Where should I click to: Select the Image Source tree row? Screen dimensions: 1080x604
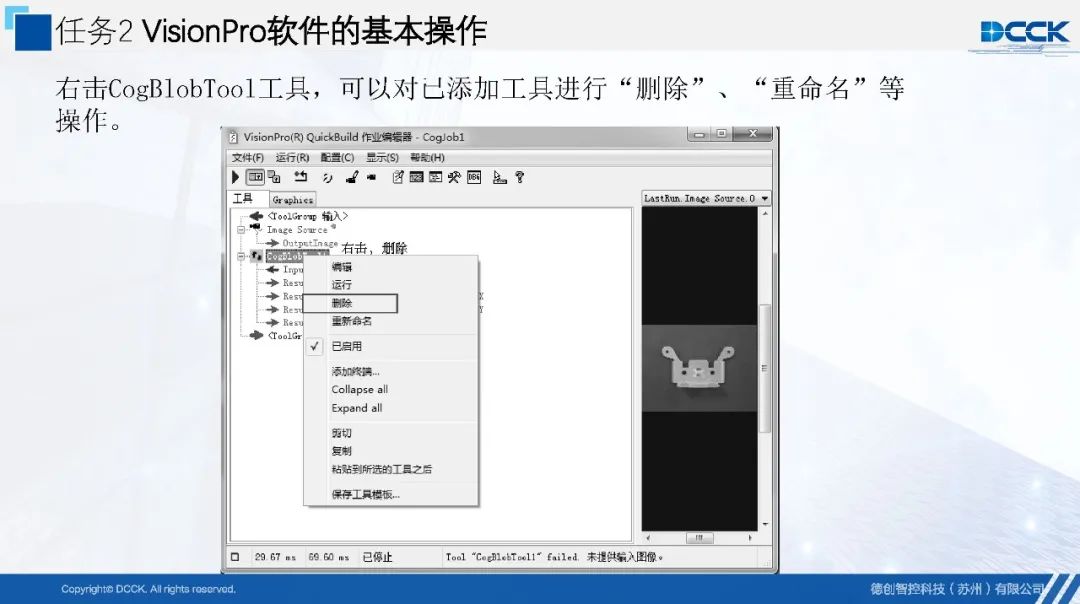[300, 229]
